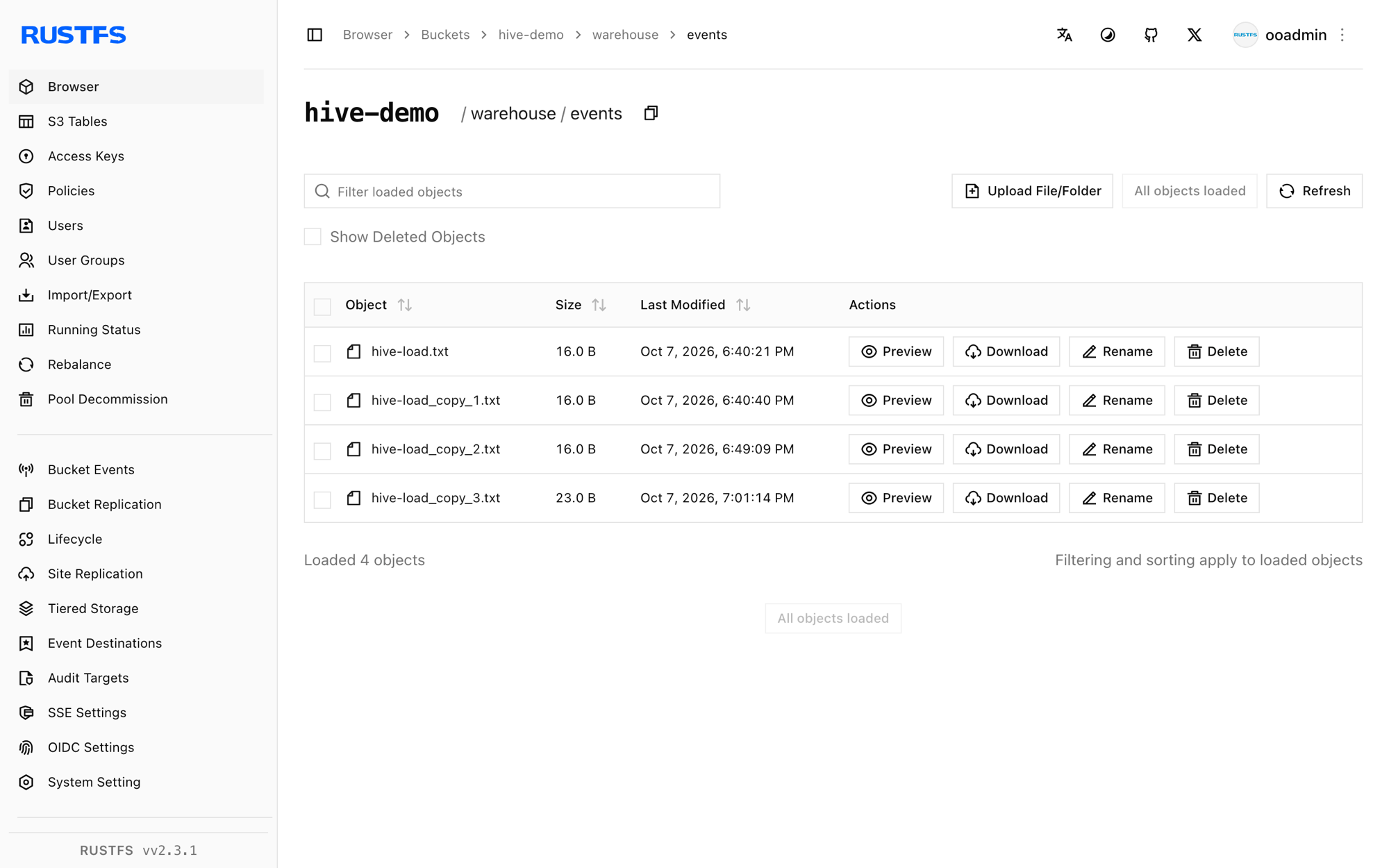Focus the Filter loaded objects field
The image size is (1389, 868).
(512, 191)
